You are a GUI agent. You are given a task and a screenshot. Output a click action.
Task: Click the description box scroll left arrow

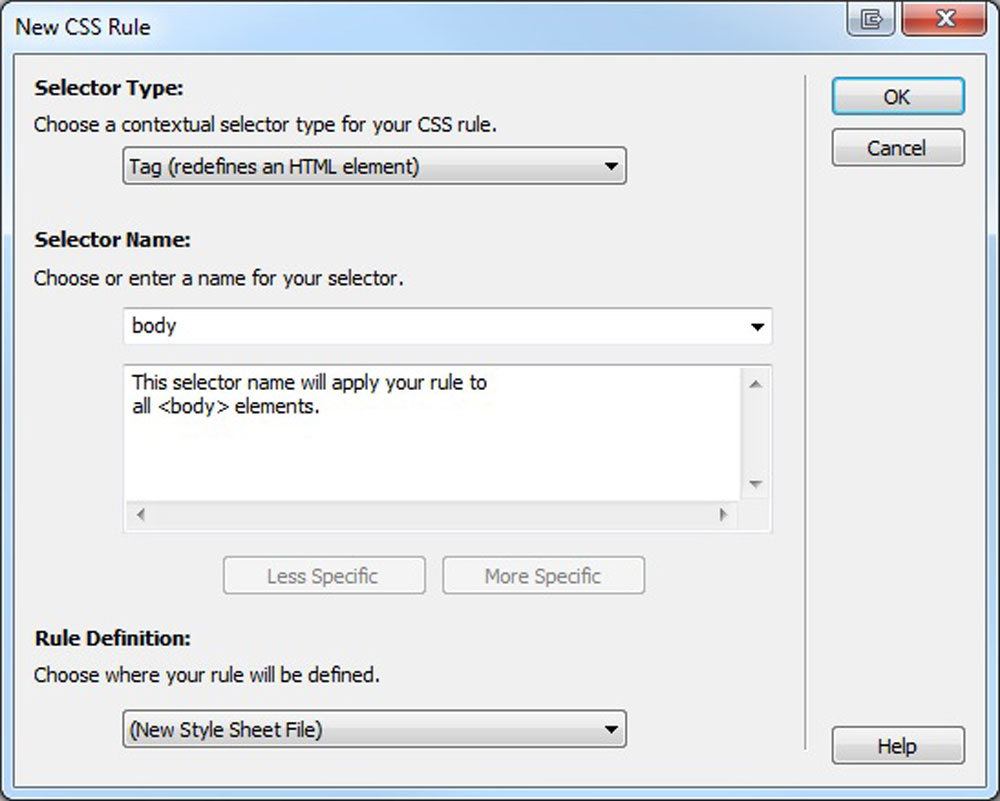(x=140, y=515)
